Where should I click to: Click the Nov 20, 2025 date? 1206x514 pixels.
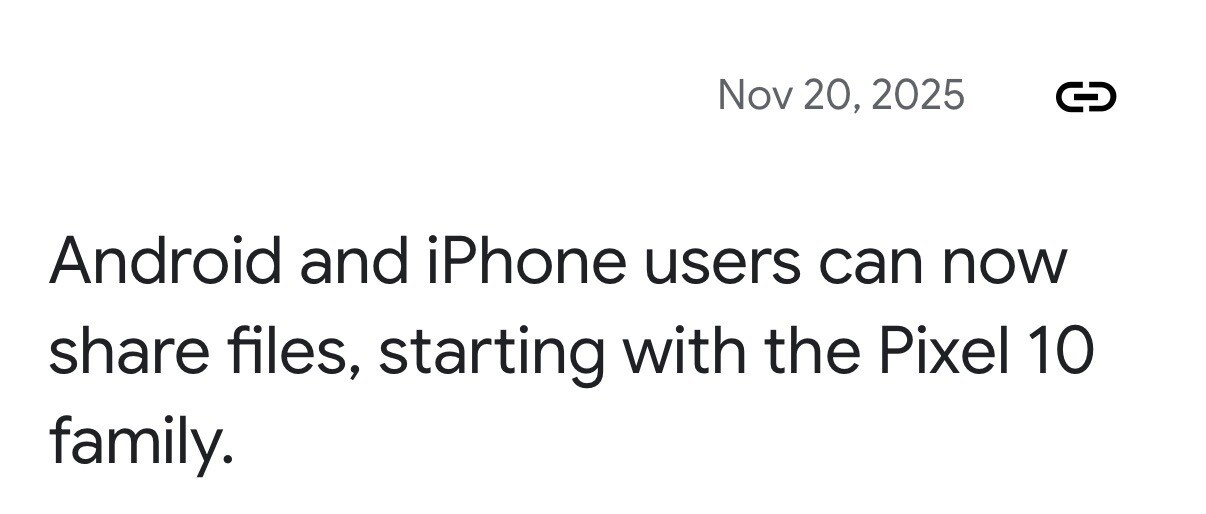coord(841,96)
